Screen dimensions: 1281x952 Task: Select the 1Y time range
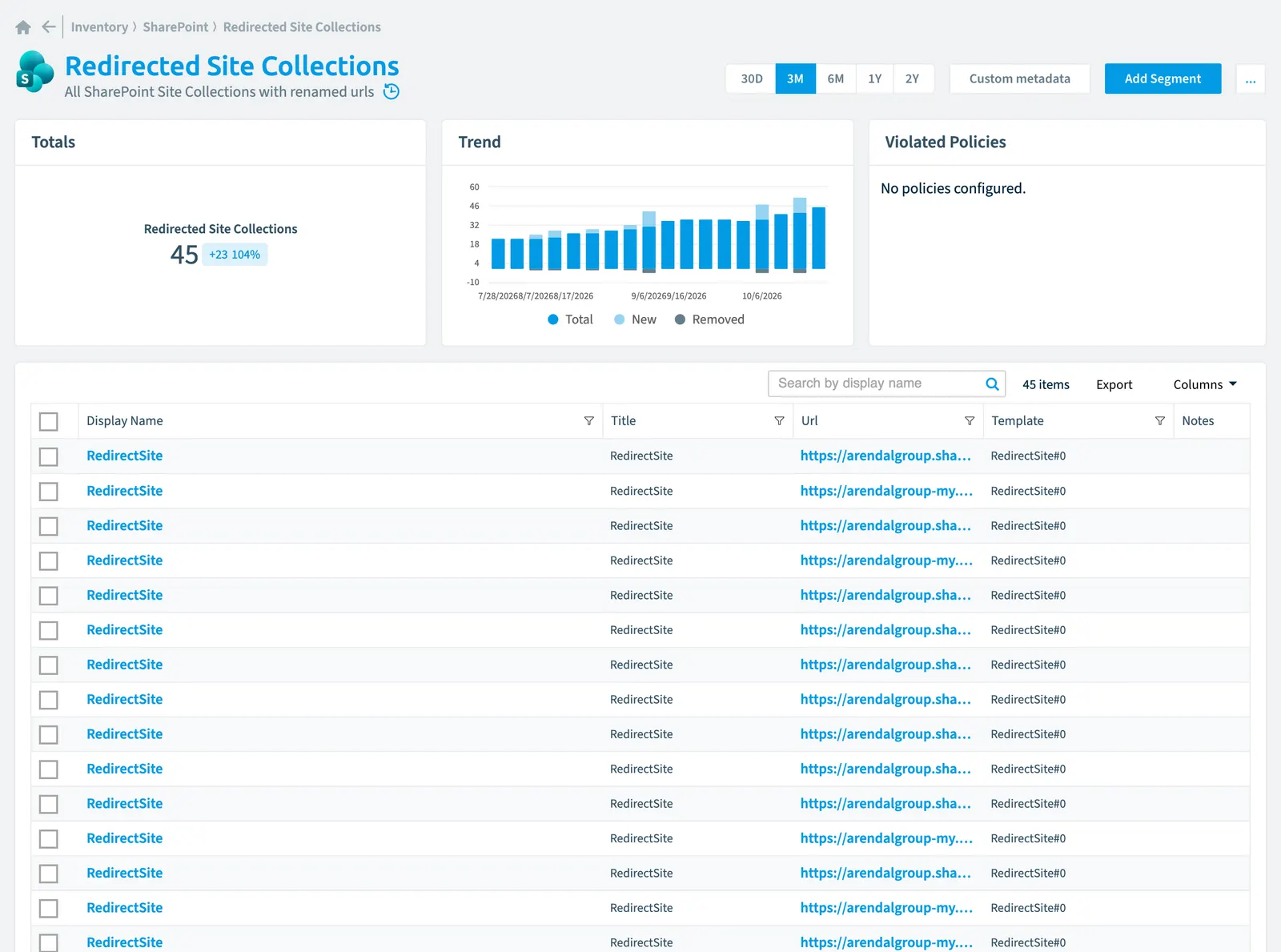874,78
